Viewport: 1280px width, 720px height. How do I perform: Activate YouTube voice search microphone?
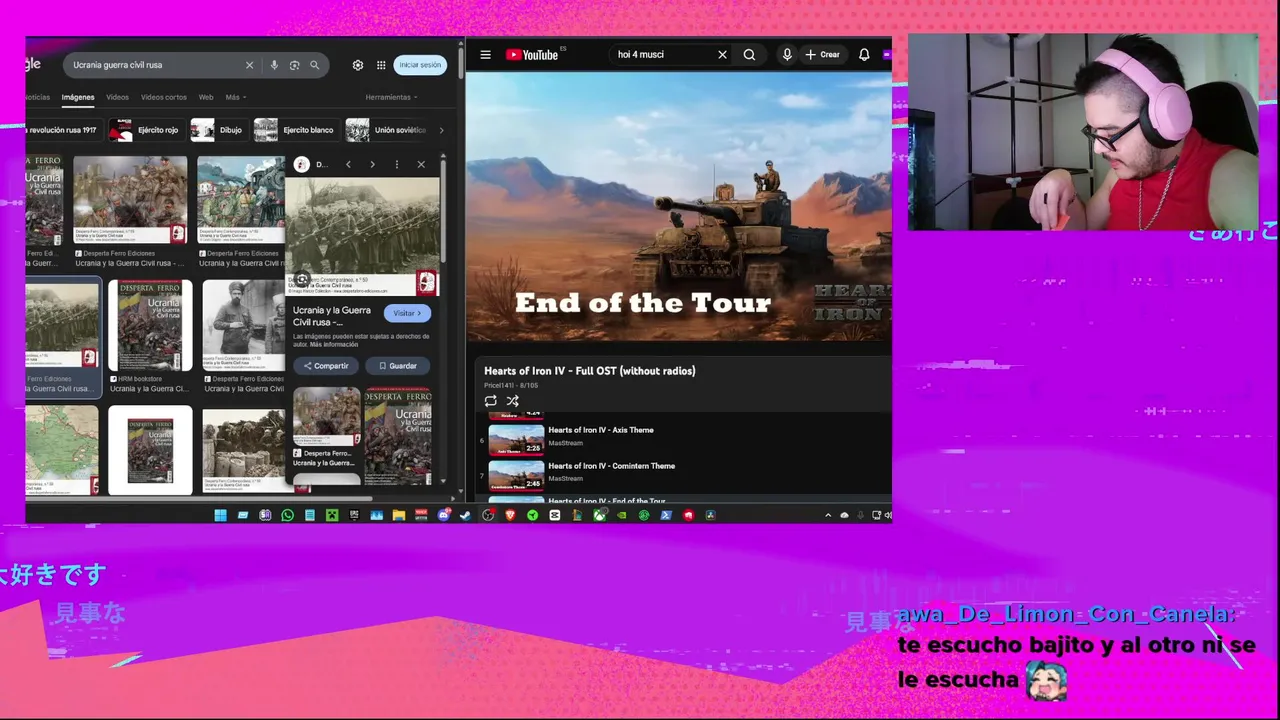(x=787, y=55)
